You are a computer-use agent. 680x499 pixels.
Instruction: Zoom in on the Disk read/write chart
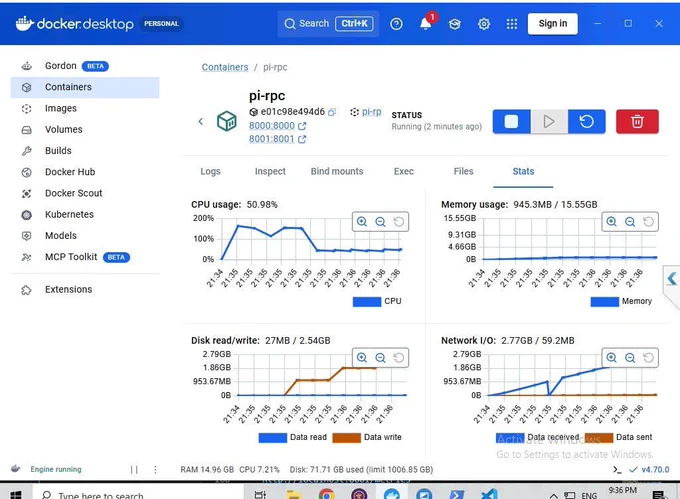[x=362, y=358]
